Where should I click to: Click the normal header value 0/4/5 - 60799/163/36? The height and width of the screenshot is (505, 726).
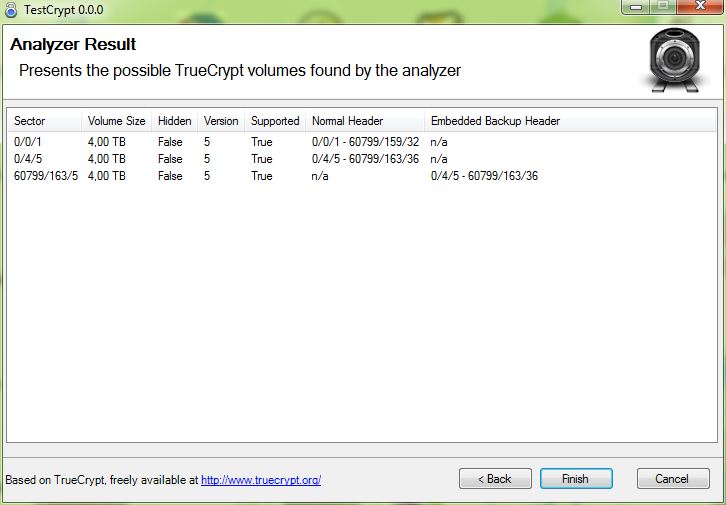pyautogui.click(x=365, y=159)
